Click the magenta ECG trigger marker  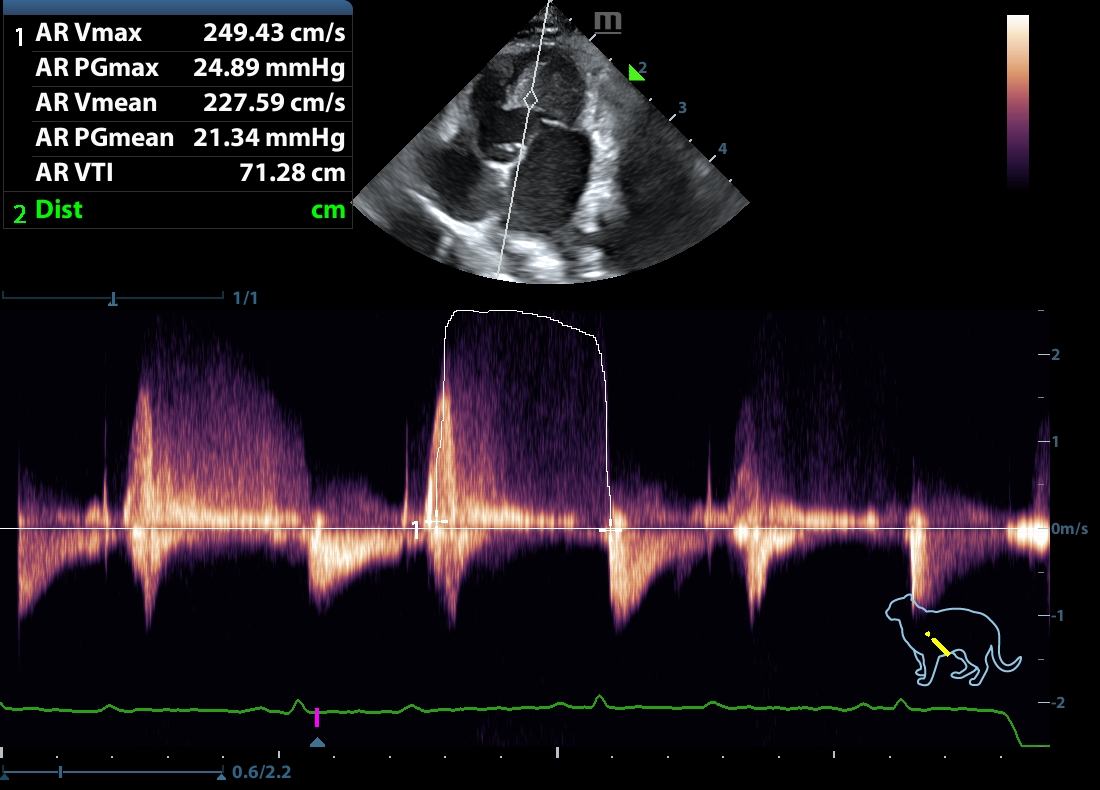[317, 716]
